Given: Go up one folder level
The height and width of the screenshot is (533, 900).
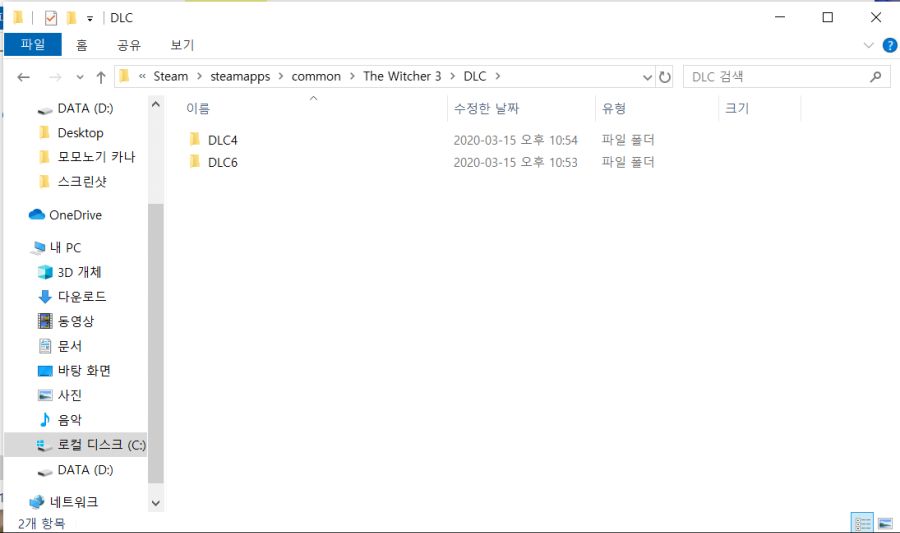Looking at the screenshot, I should [101, 77].
